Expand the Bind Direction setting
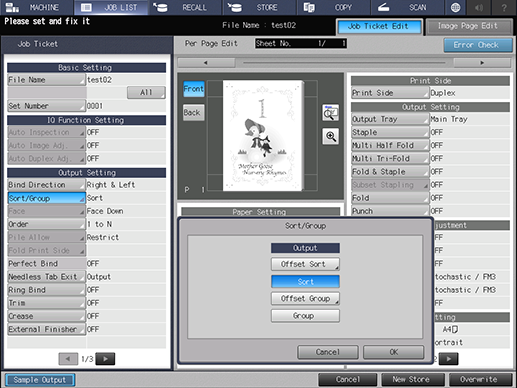Screen dimensions: 517x388 (46, 185)
